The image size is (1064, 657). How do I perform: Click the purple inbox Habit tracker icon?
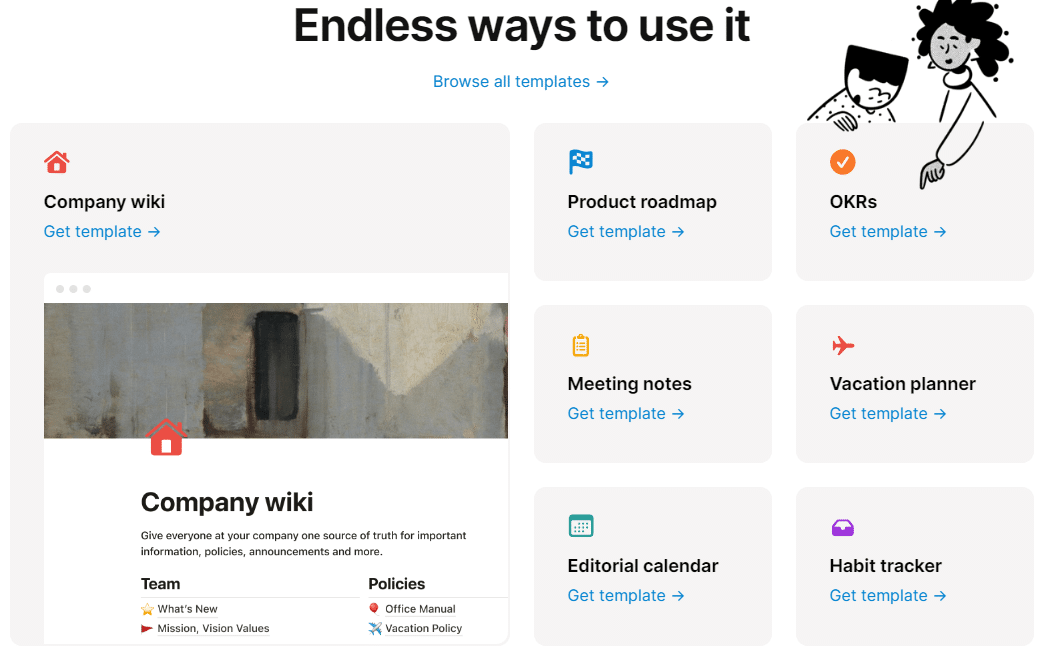tap(843, 527)
